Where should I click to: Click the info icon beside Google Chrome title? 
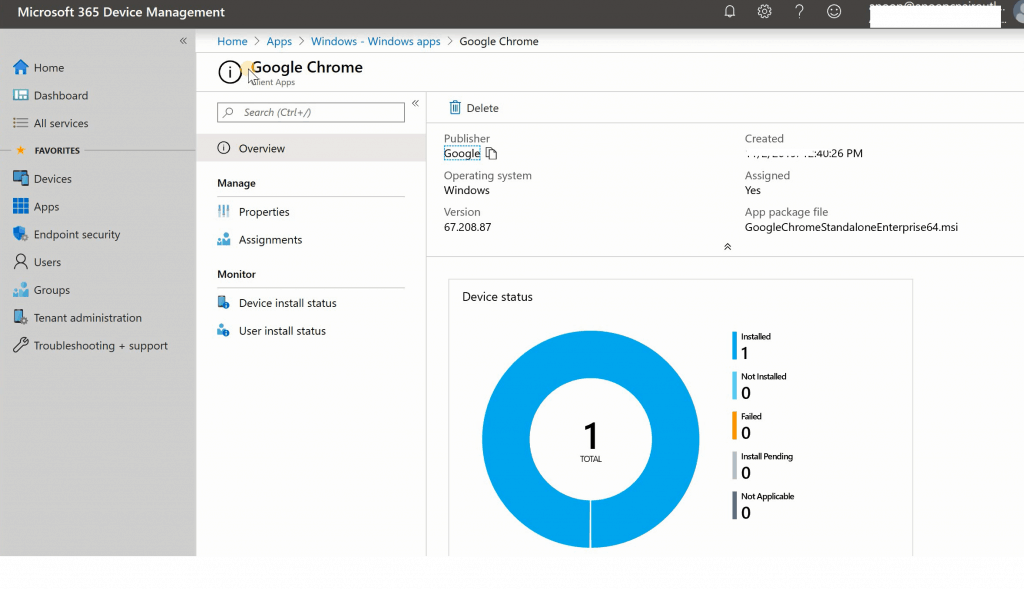(230, 72)
